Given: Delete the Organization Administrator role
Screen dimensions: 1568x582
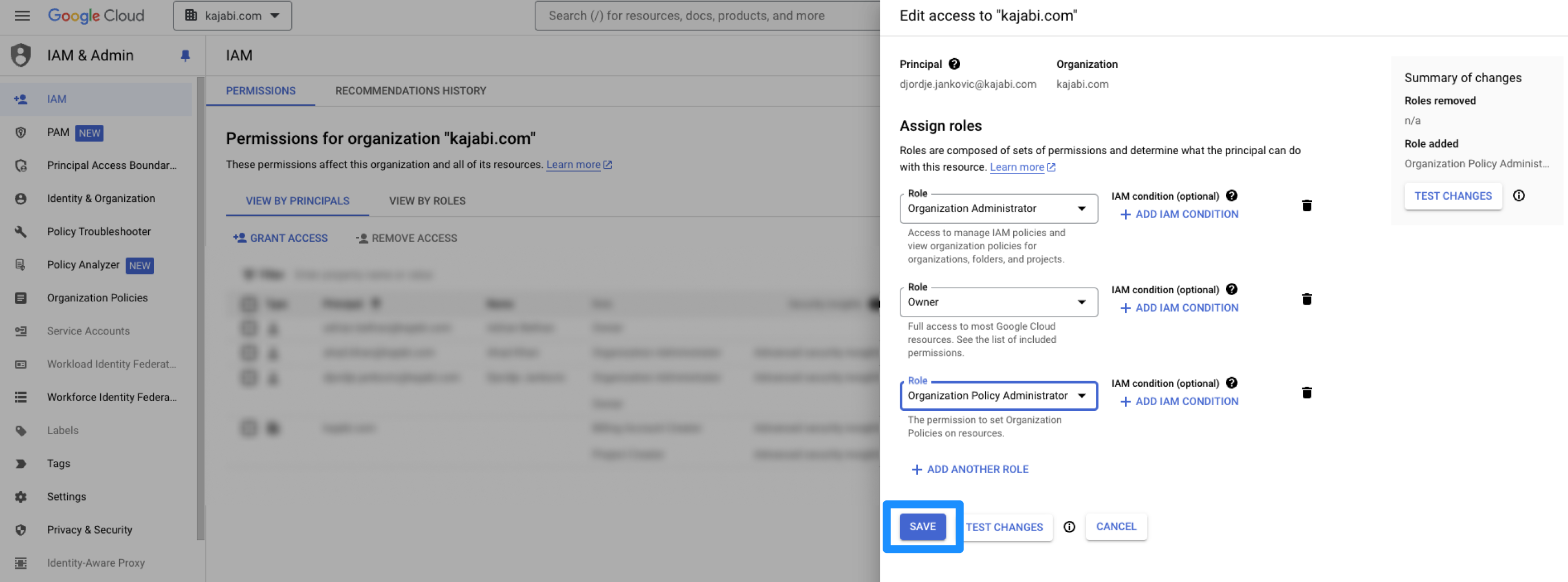Looking at the screenshot, I should click(1306, 205).
